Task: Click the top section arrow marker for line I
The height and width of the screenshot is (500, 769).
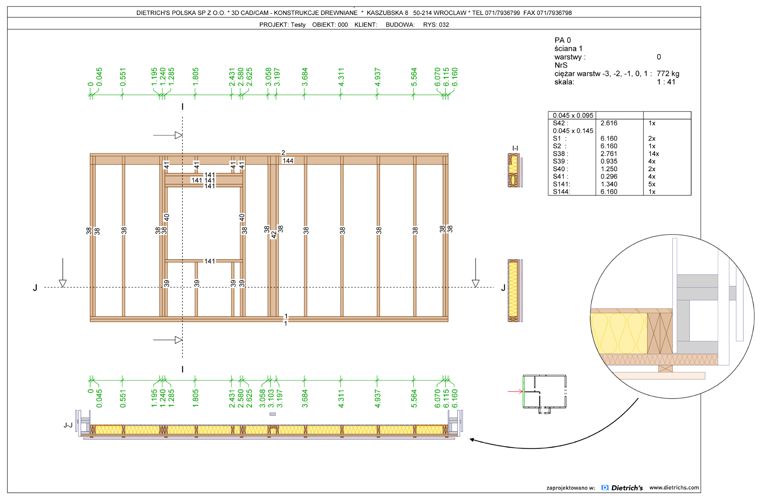Action: click(176, 135)
